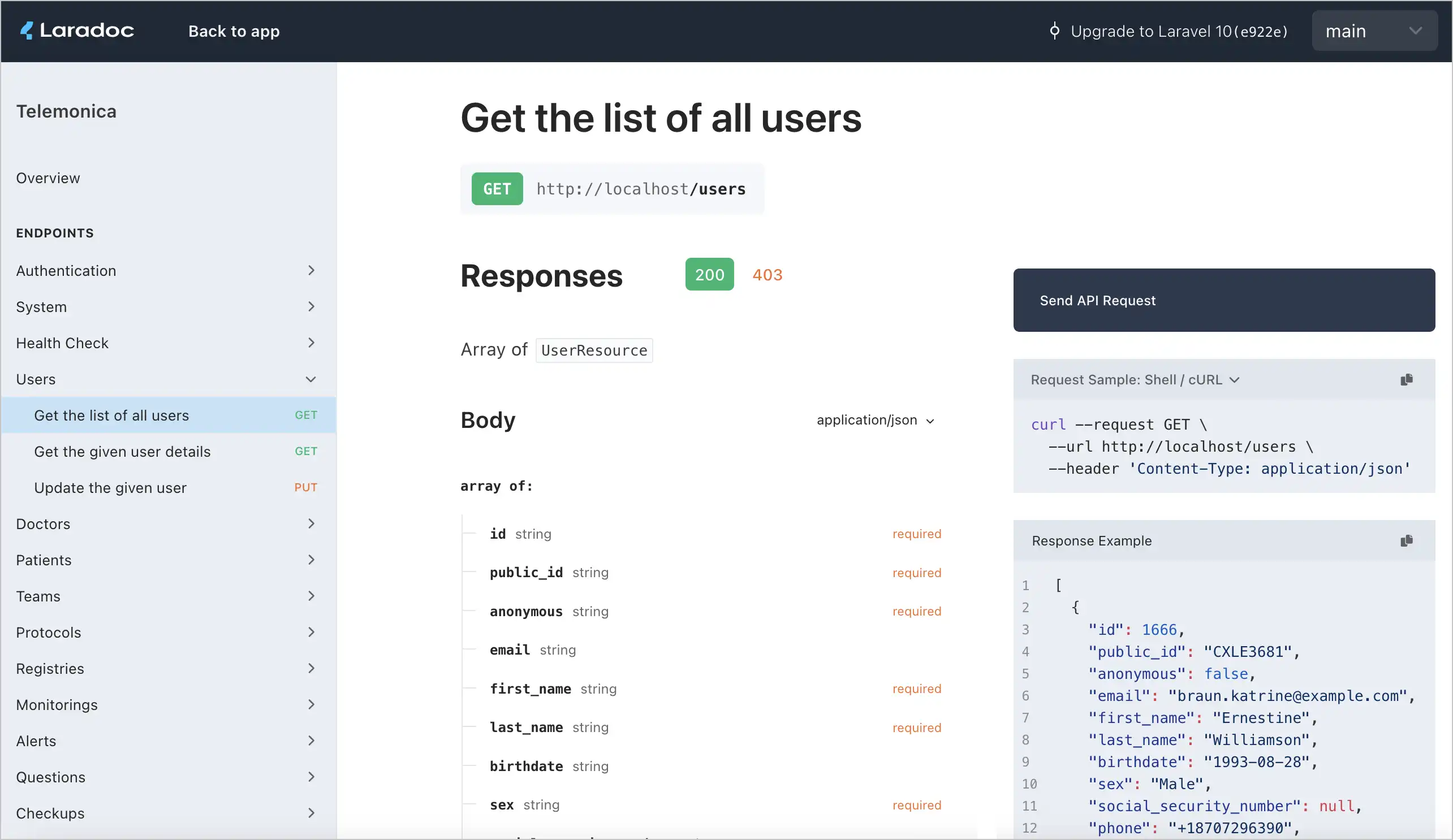Screen dimensions: 1453x840
Task: Select Update the given user endpoint
Action: point(110,487)
